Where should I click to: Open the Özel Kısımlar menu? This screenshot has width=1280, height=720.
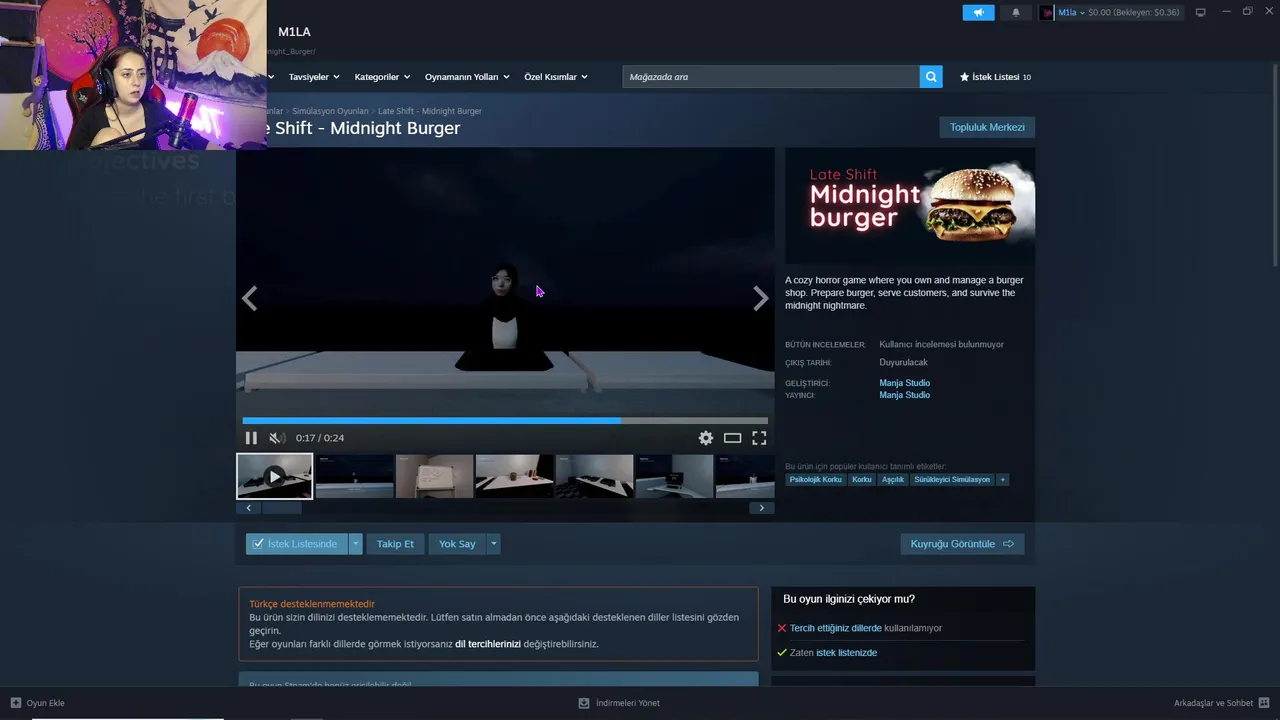click(x=556, y=77)
